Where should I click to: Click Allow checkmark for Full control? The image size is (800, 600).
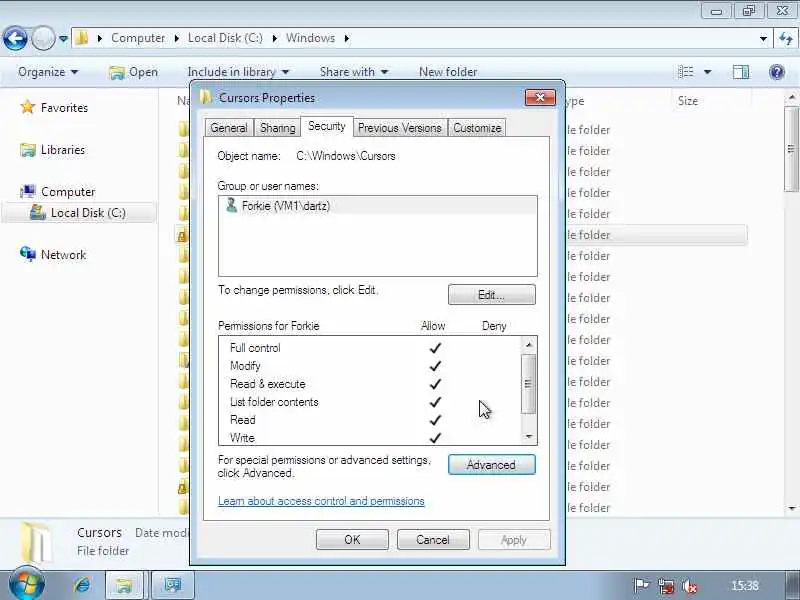point(435,348)
